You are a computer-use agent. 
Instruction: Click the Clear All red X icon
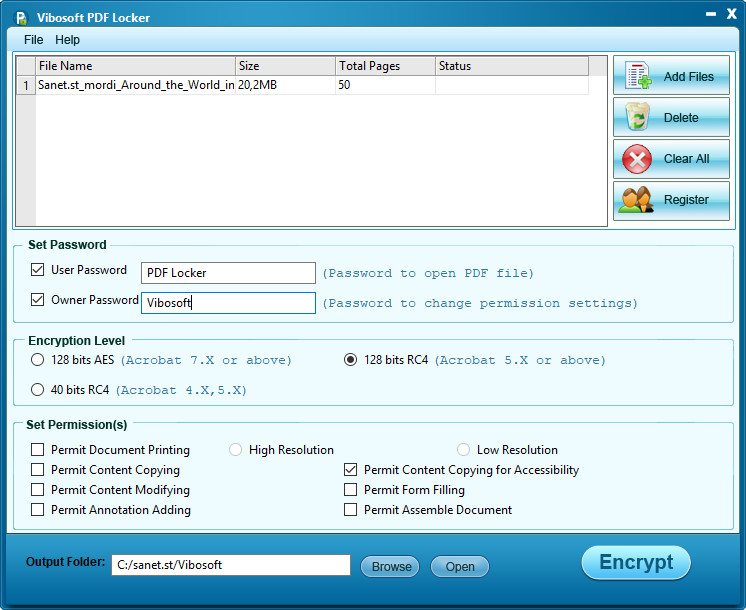pyautogui.click(x=637, y=159)
